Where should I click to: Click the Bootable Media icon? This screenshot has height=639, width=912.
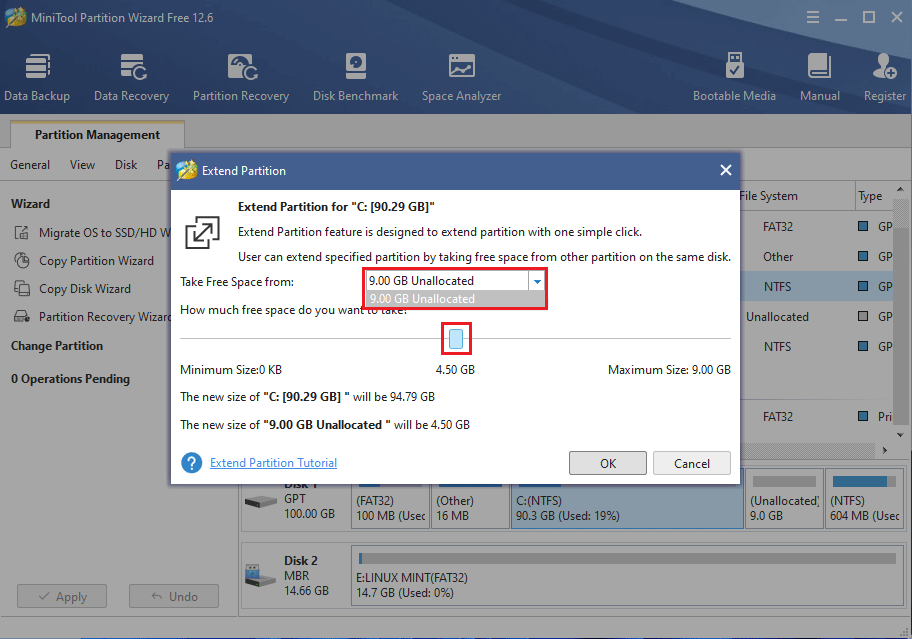click(735, 65)
